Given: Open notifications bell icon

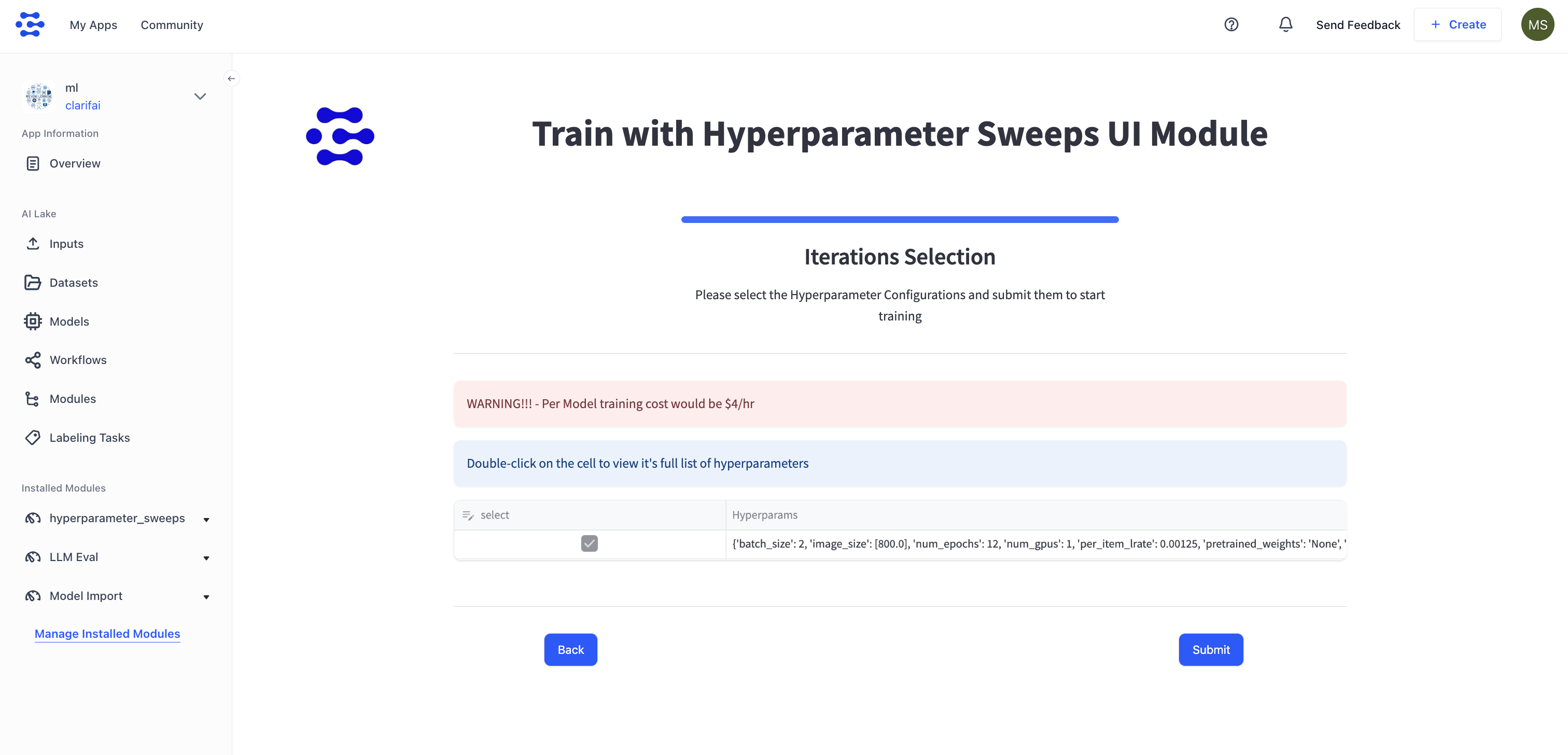Looking at the screenshot, I should click(x=1285, y=25).
